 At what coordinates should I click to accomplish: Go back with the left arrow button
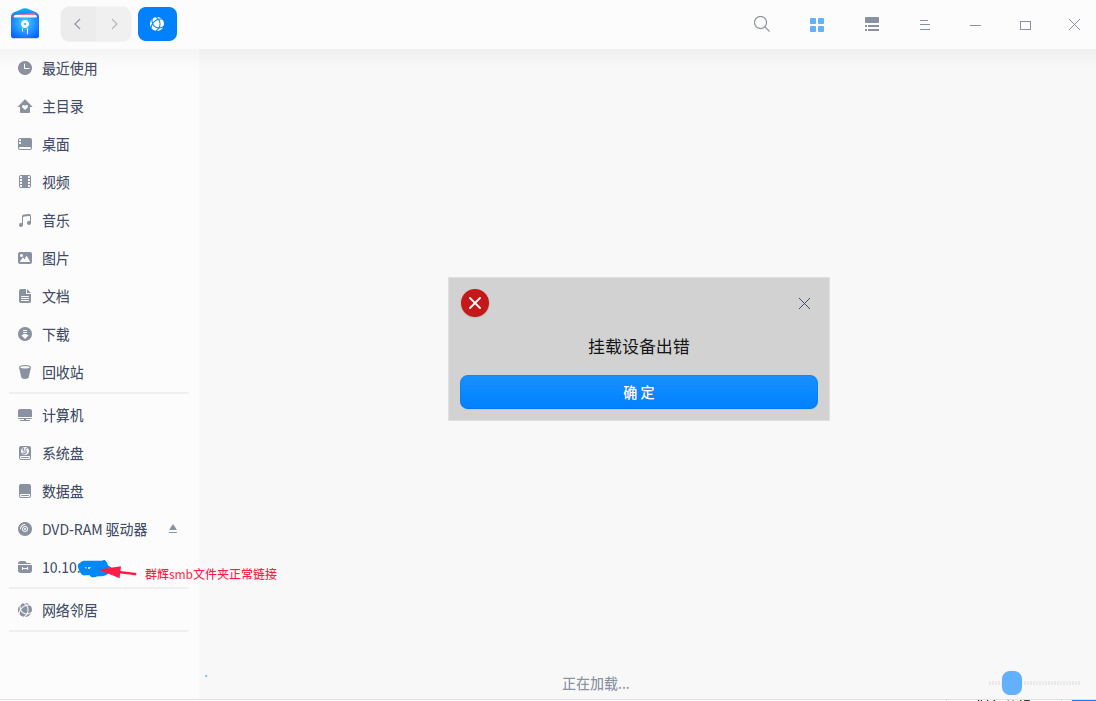(x=78, y=24)
